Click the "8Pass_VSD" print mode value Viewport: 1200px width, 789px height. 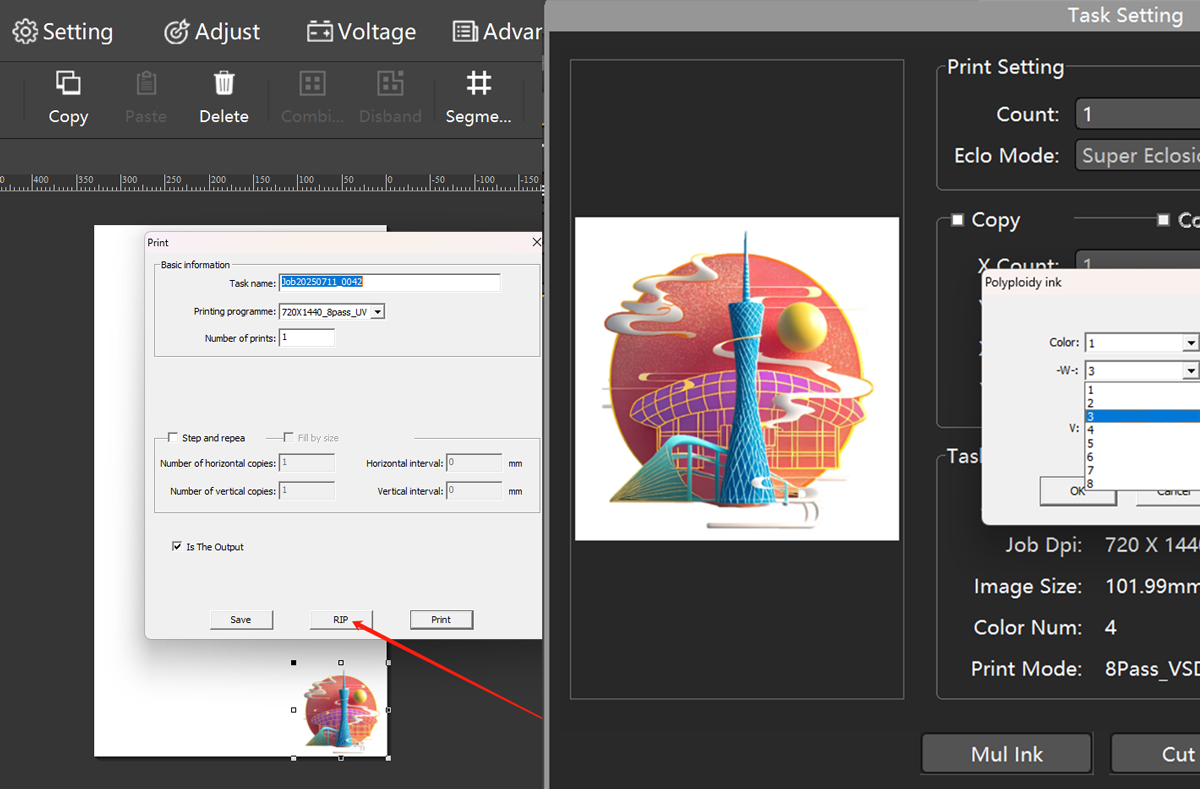1152,668
